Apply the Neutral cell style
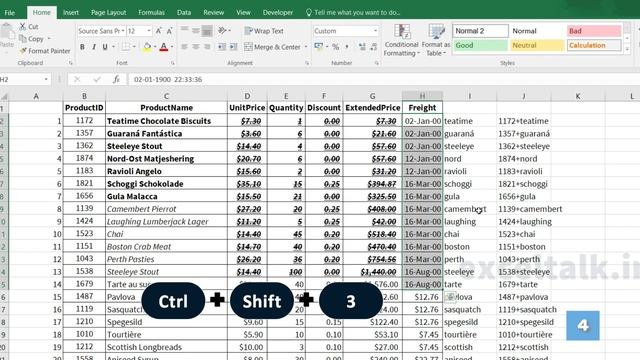 (537, 45)
